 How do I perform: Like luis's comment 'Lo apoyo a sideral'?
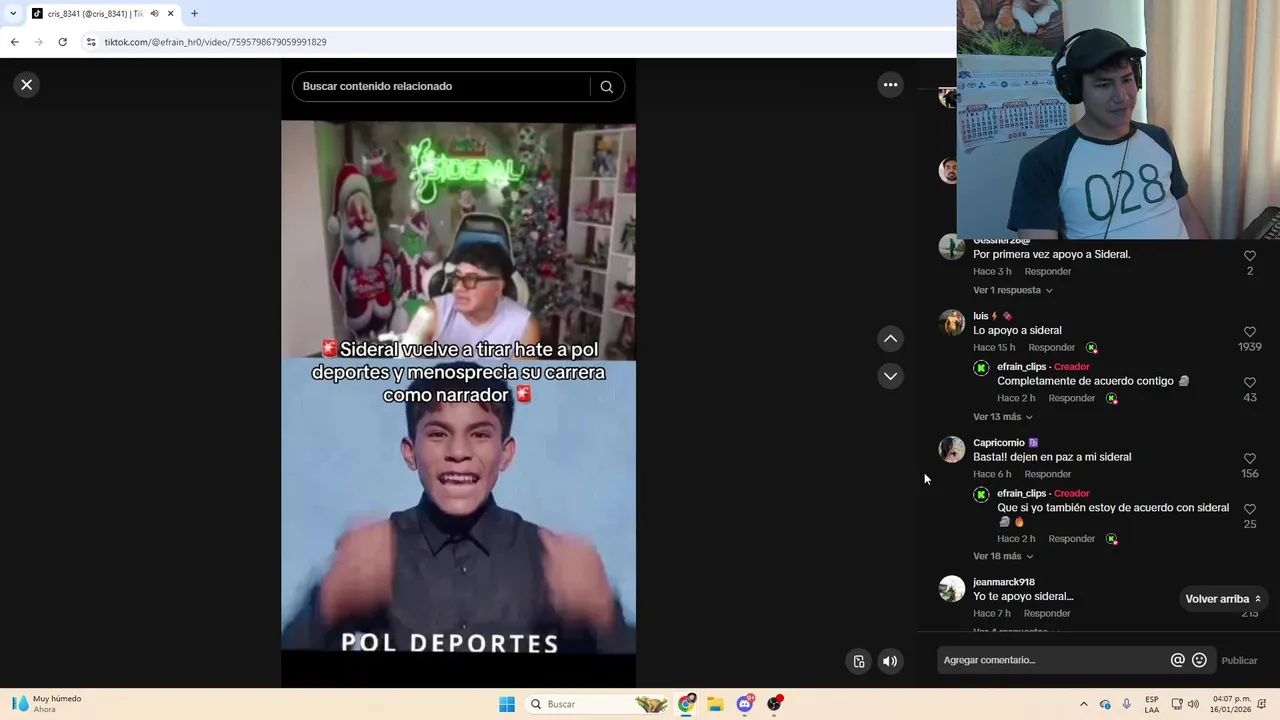click(1250, 332)
